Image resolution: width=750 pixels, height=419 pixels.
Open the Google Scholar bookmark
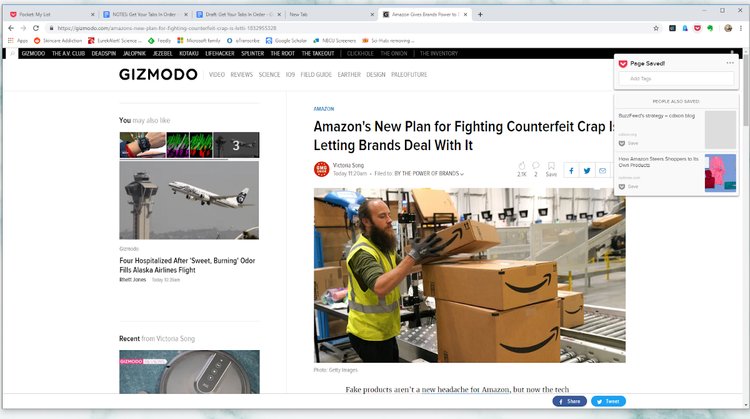coord(286,41)
